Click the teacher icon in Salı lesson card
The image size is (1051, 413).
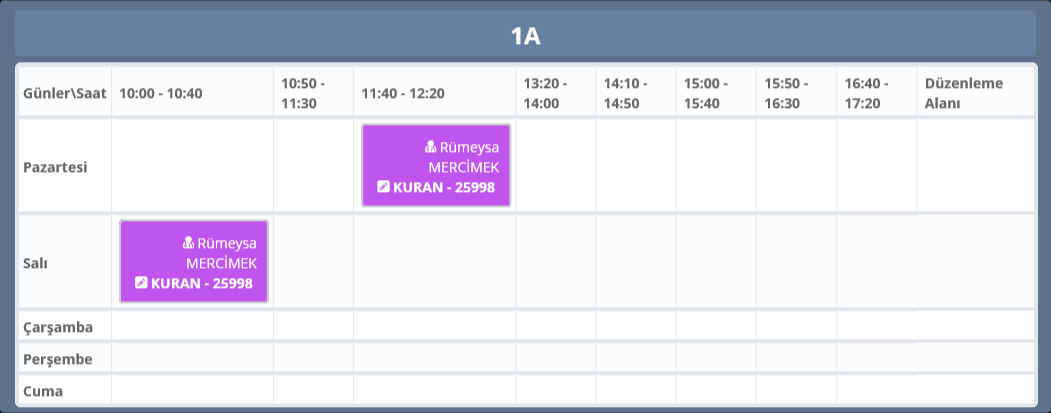pyautogui.click(x=188, y=243)
